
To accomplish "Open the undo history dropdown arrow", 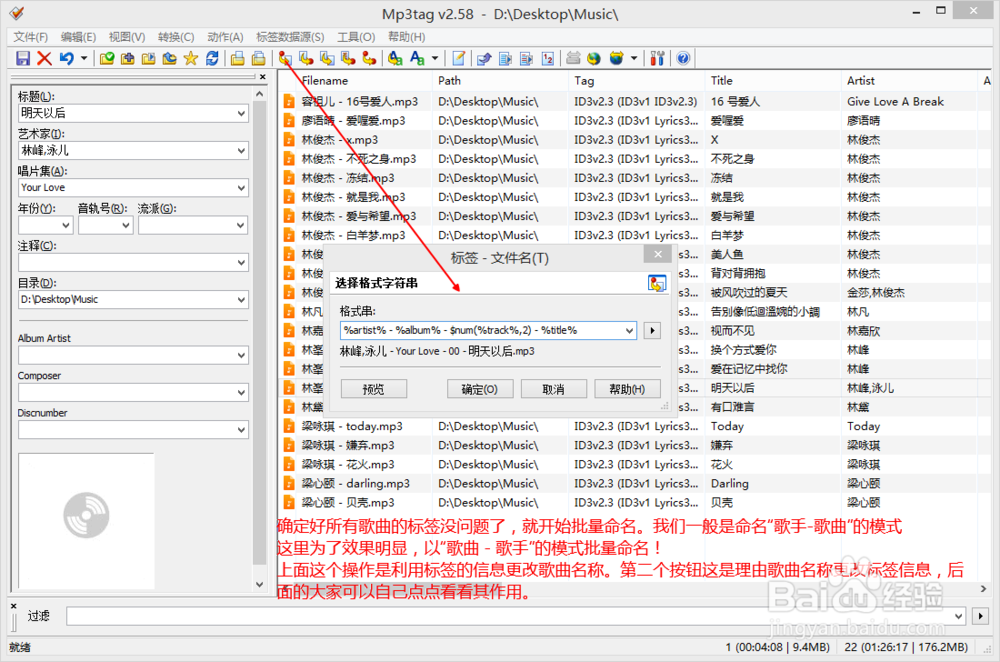I will (84, 59).
